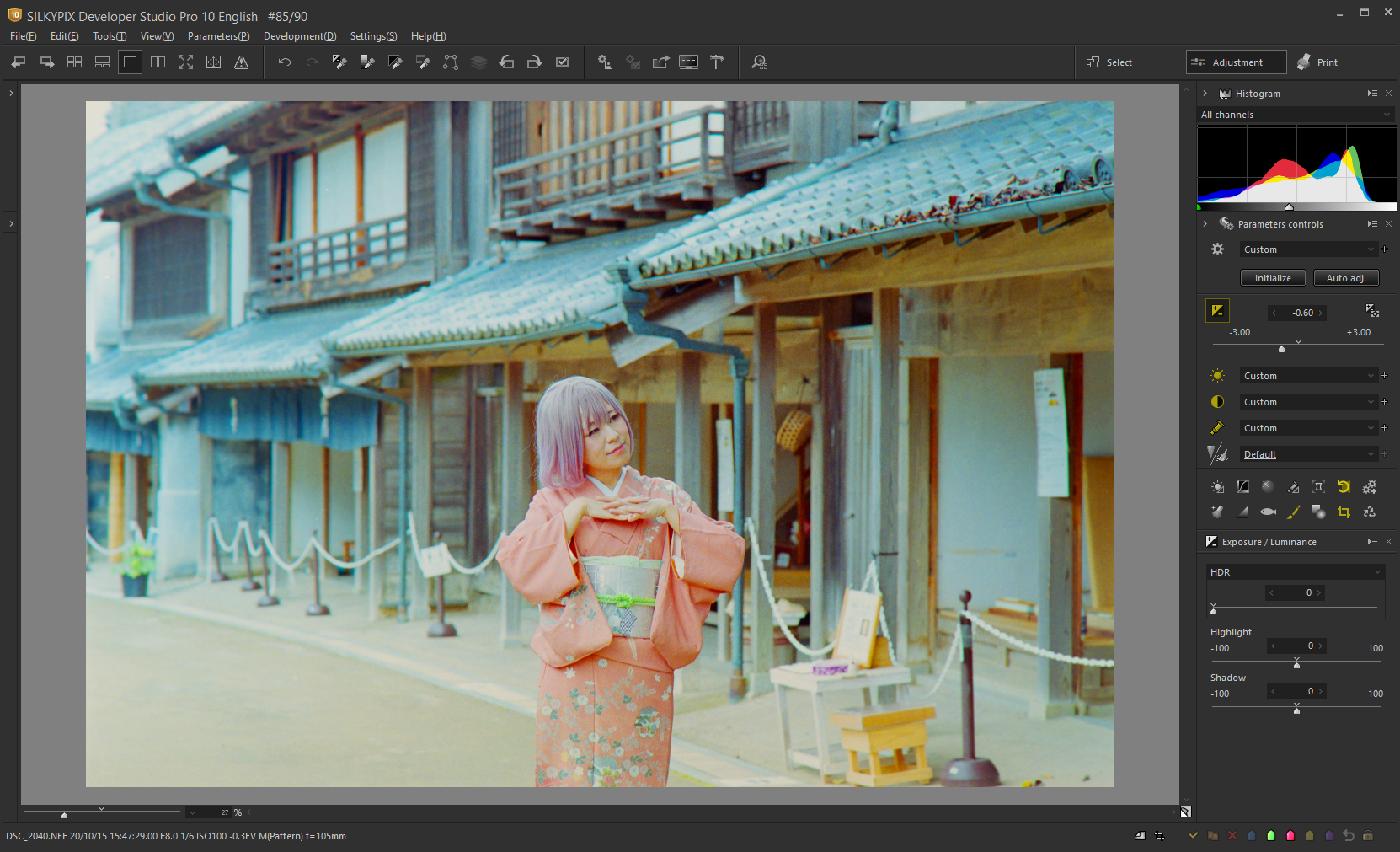The width and height of the screenshot is (1400, 852).
Task: Open the search-thumbnail magnifier tool
Action: point(760,62)
